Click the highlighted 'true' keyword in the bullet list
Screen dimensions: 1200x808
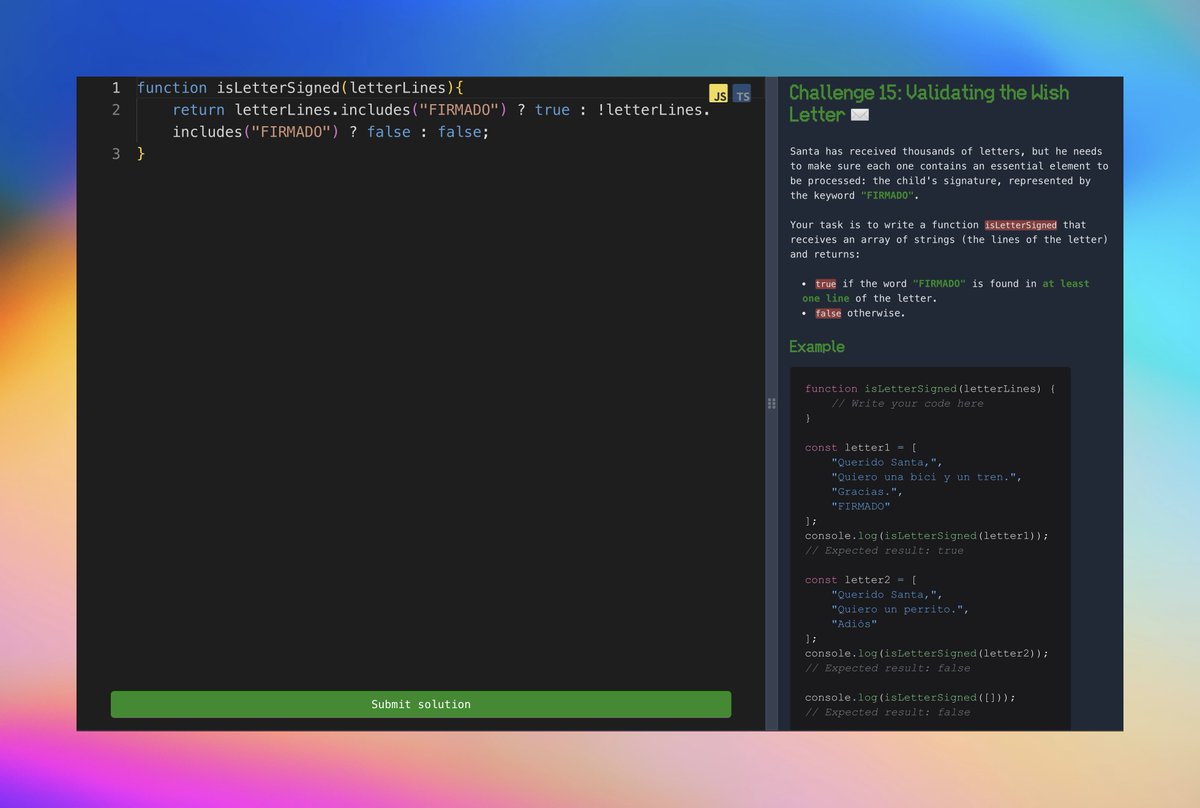pyautogui.click(x=825, y=284)
